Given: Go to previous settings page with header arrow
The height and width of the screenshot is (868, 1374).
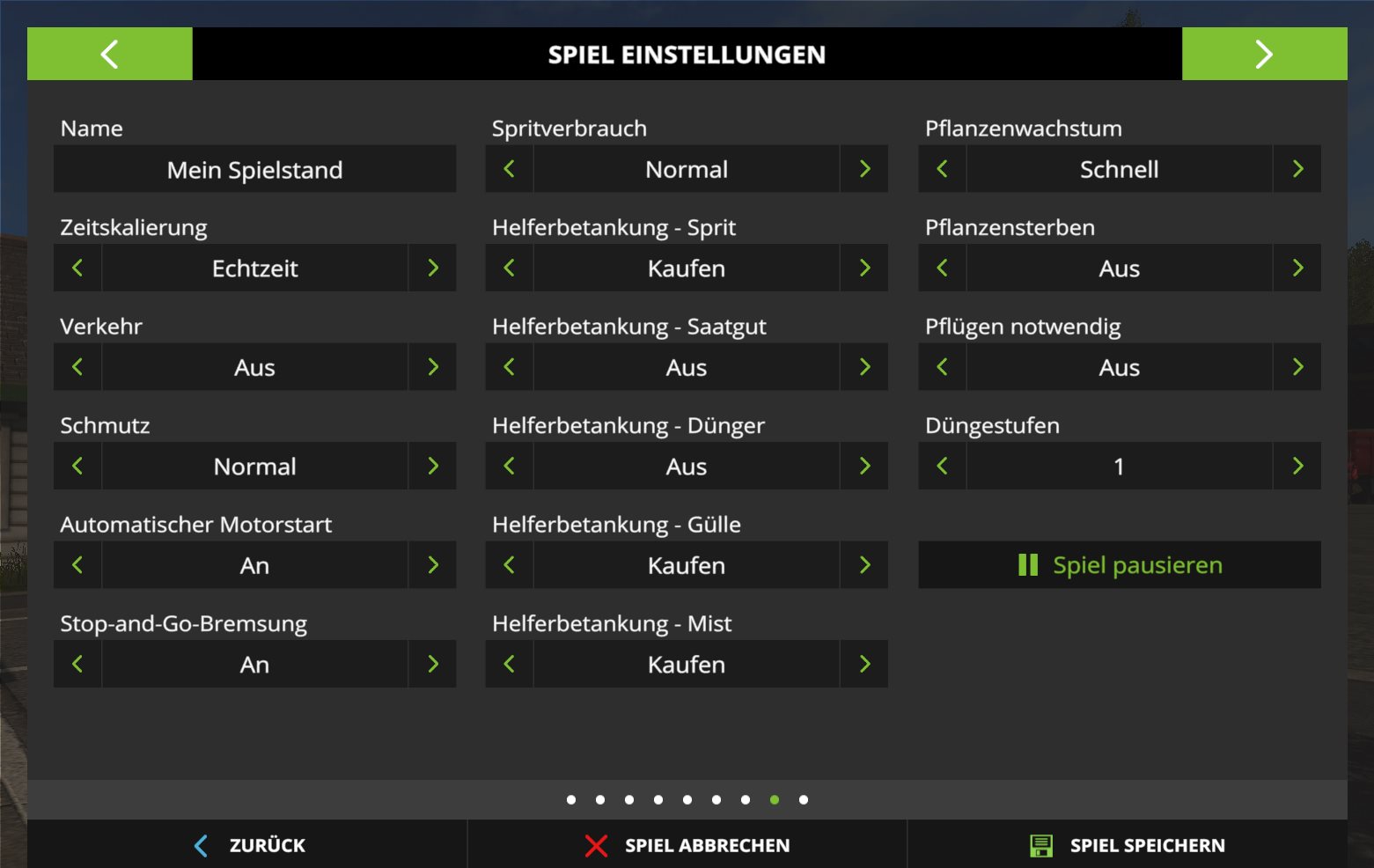Looking at the screenshot, I should point(109,55).
